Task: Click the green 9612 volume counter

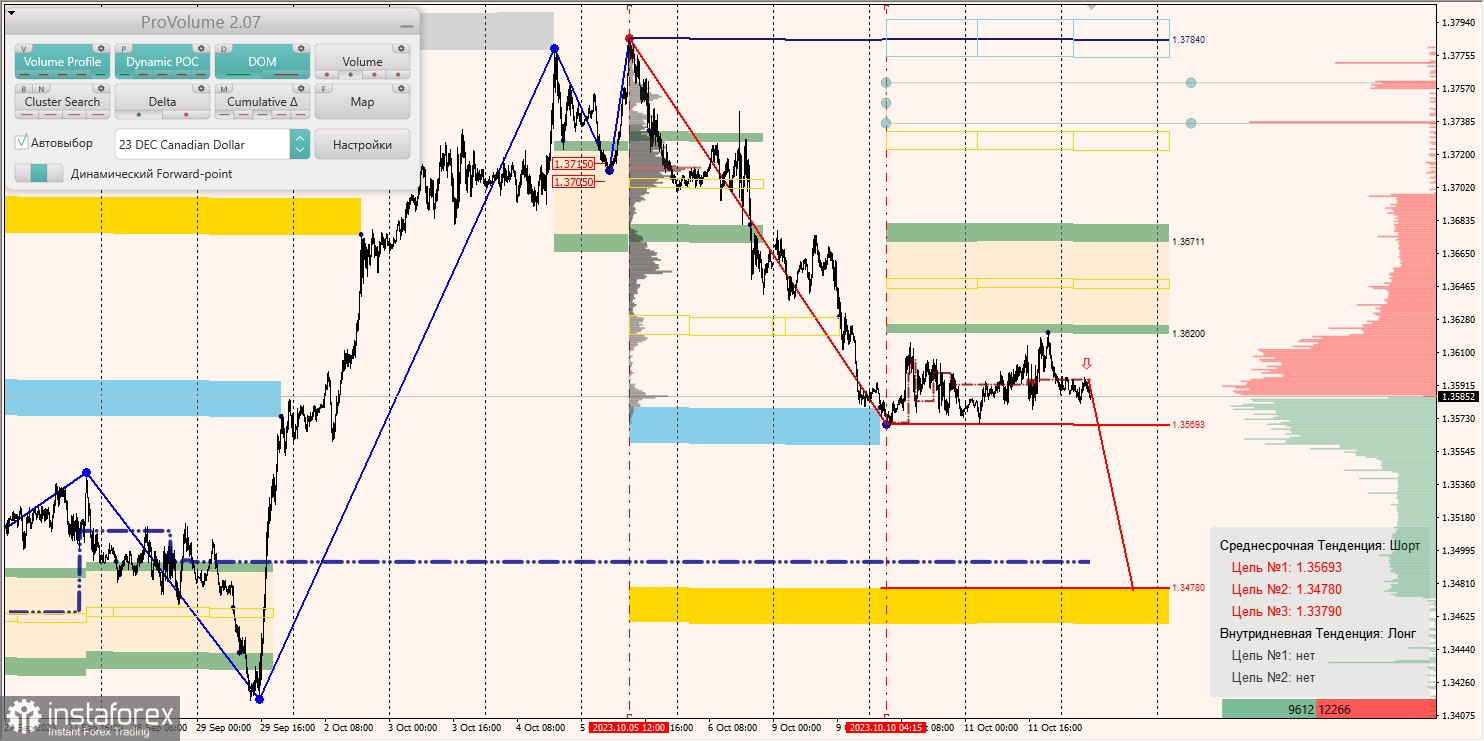Action: point(1269,709)
